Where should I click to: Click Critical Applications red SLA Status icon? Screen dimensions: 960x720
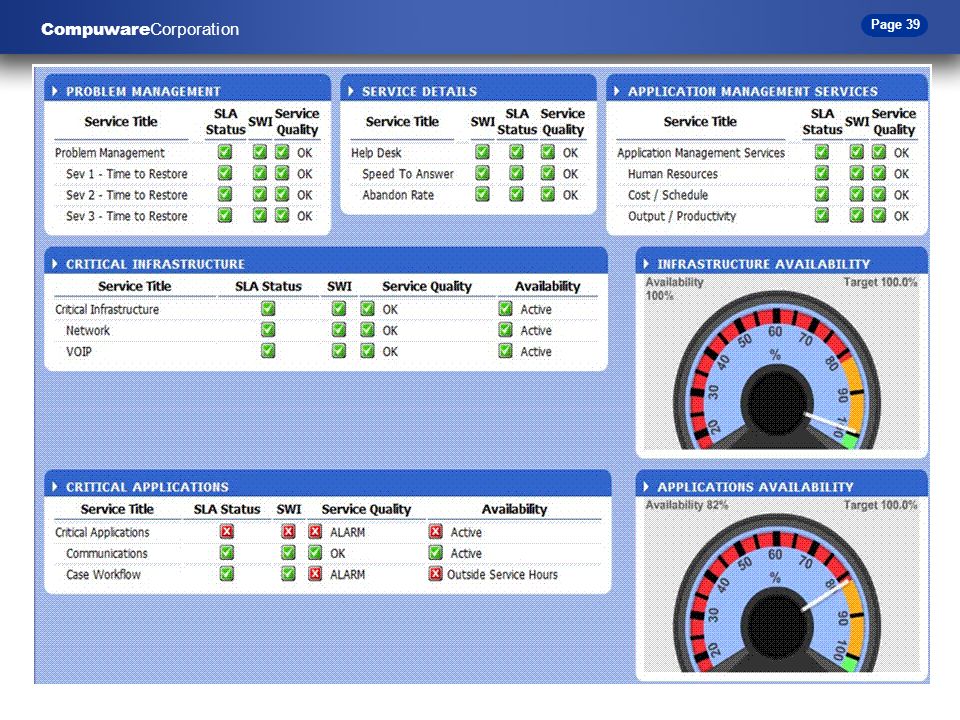[x=227, y=531]
